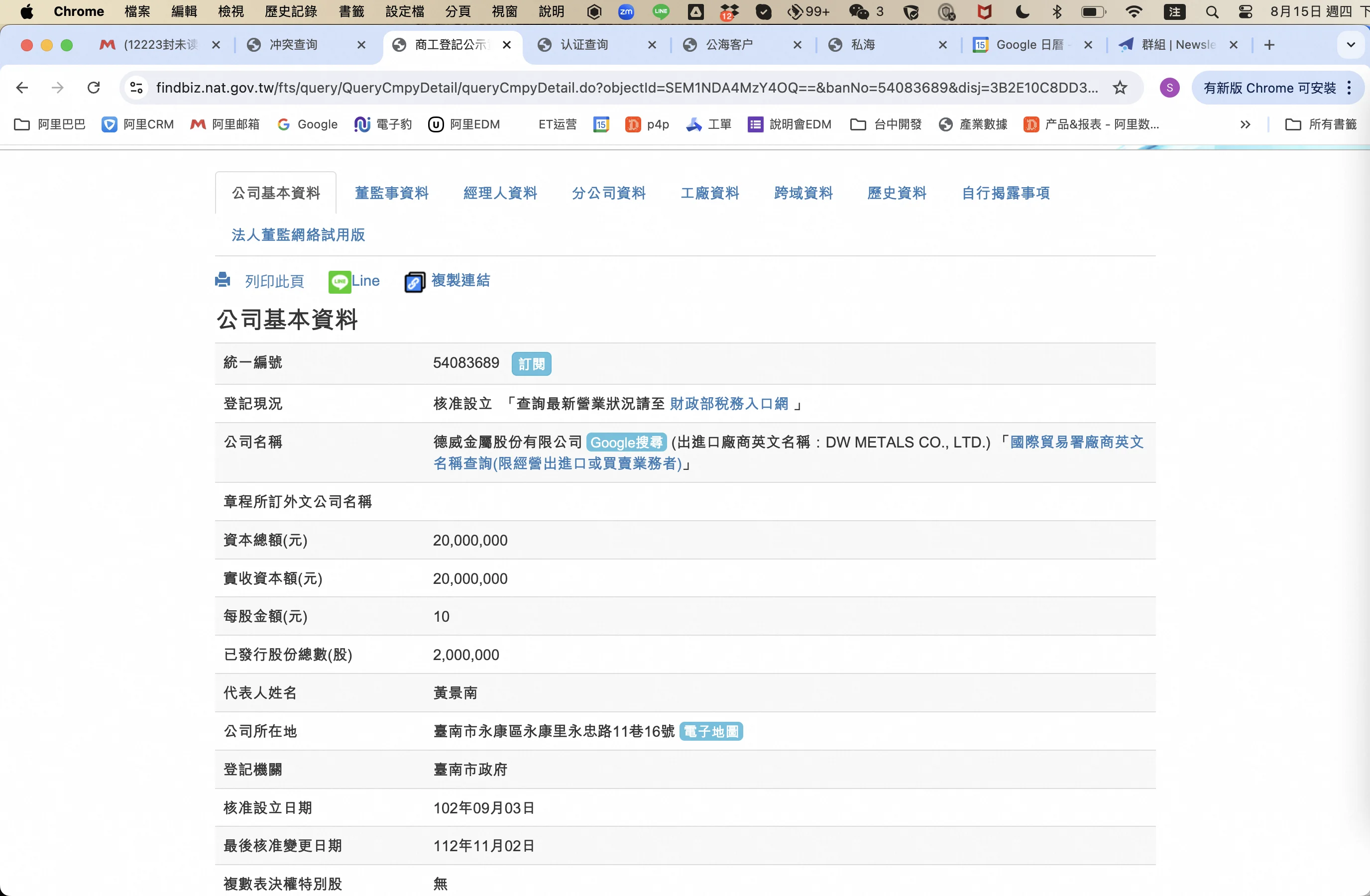Open macOS Spotlight search magnifier
The height and width of the screenshot is (896, 1370).
(x=1212, y=12)
